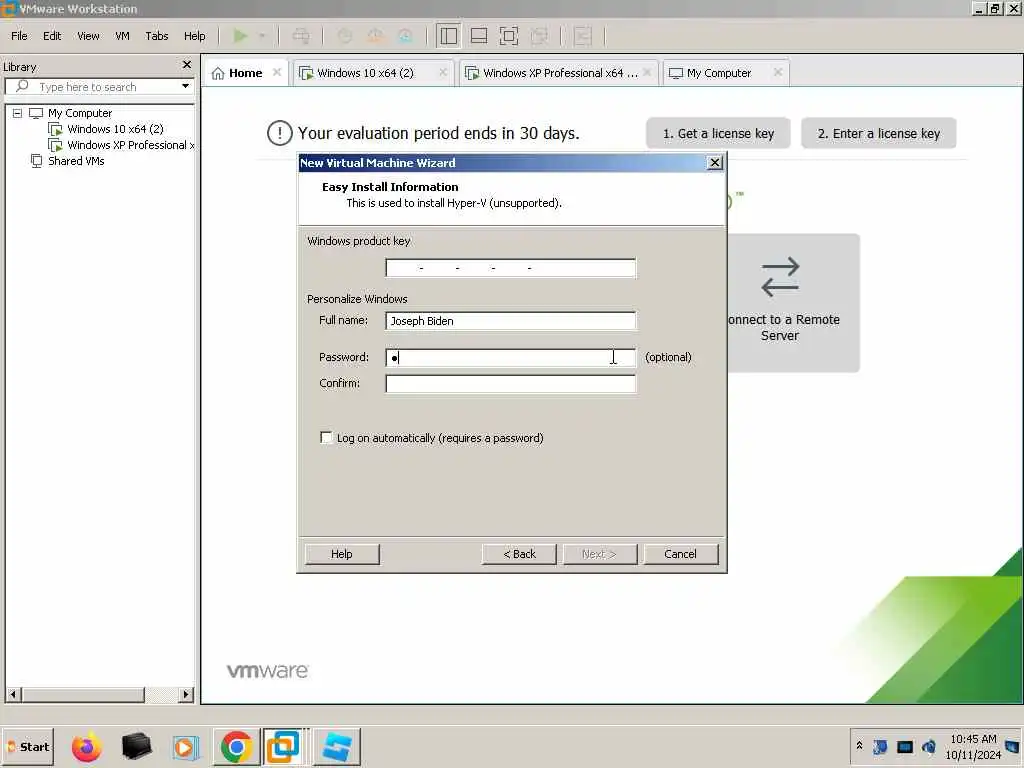Open the File menu
This screenshot has width=1024, height=768.
20,36
